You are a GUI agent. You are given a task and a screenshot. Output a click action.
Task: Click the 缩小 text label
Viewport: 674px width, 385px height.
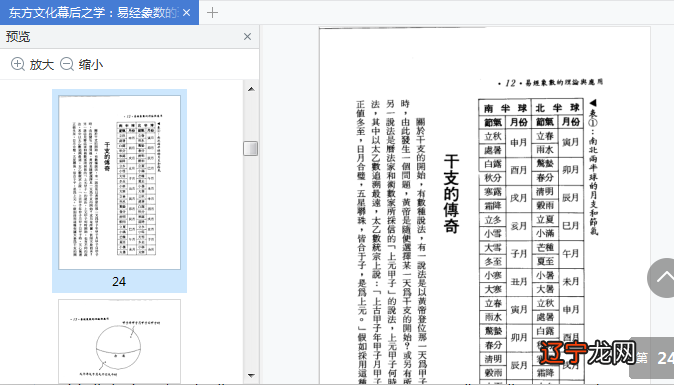(x=91, y=65)
